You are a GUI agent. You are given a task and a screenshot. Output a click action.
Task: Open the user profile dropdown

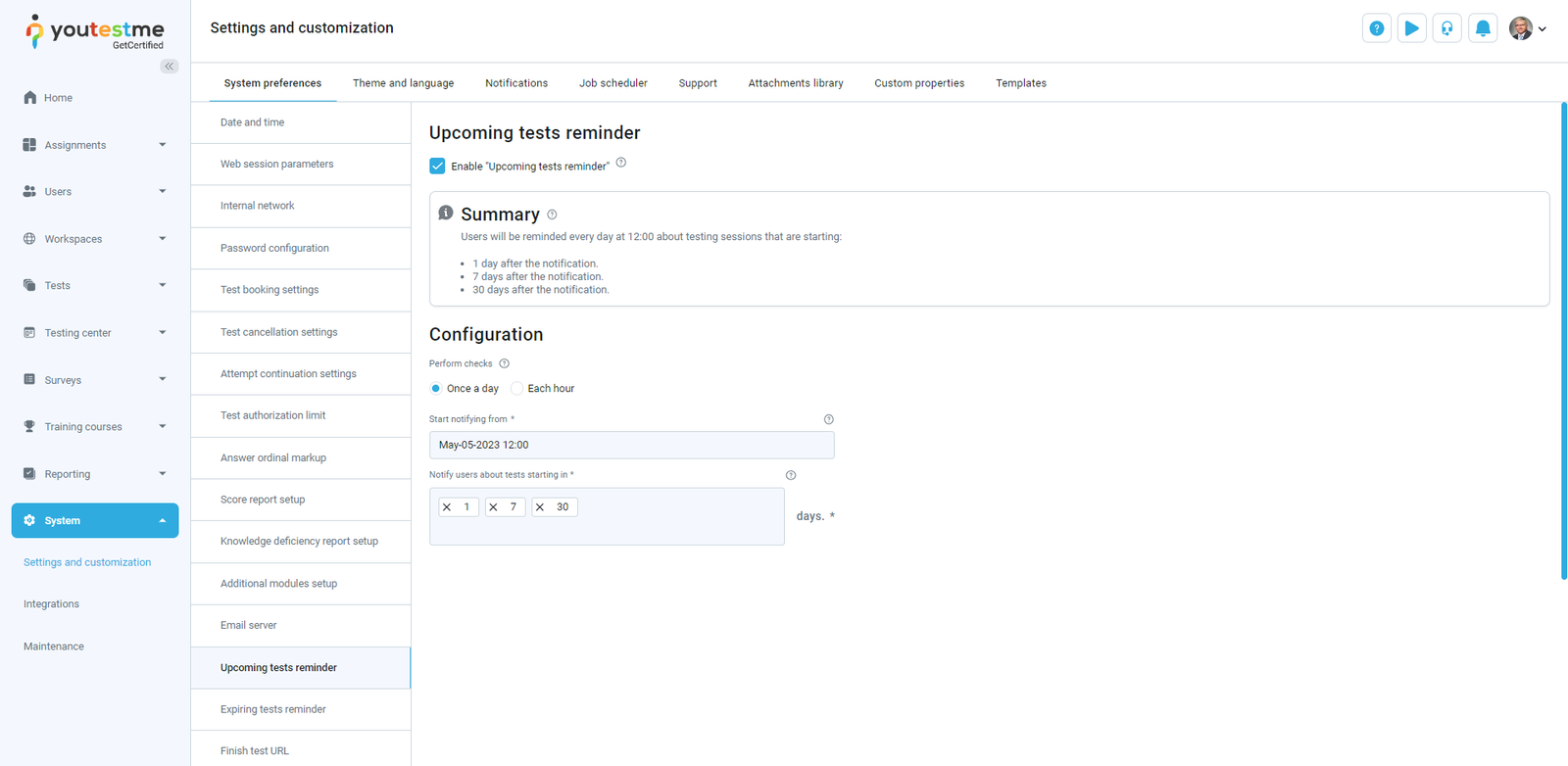[1527, 28]
